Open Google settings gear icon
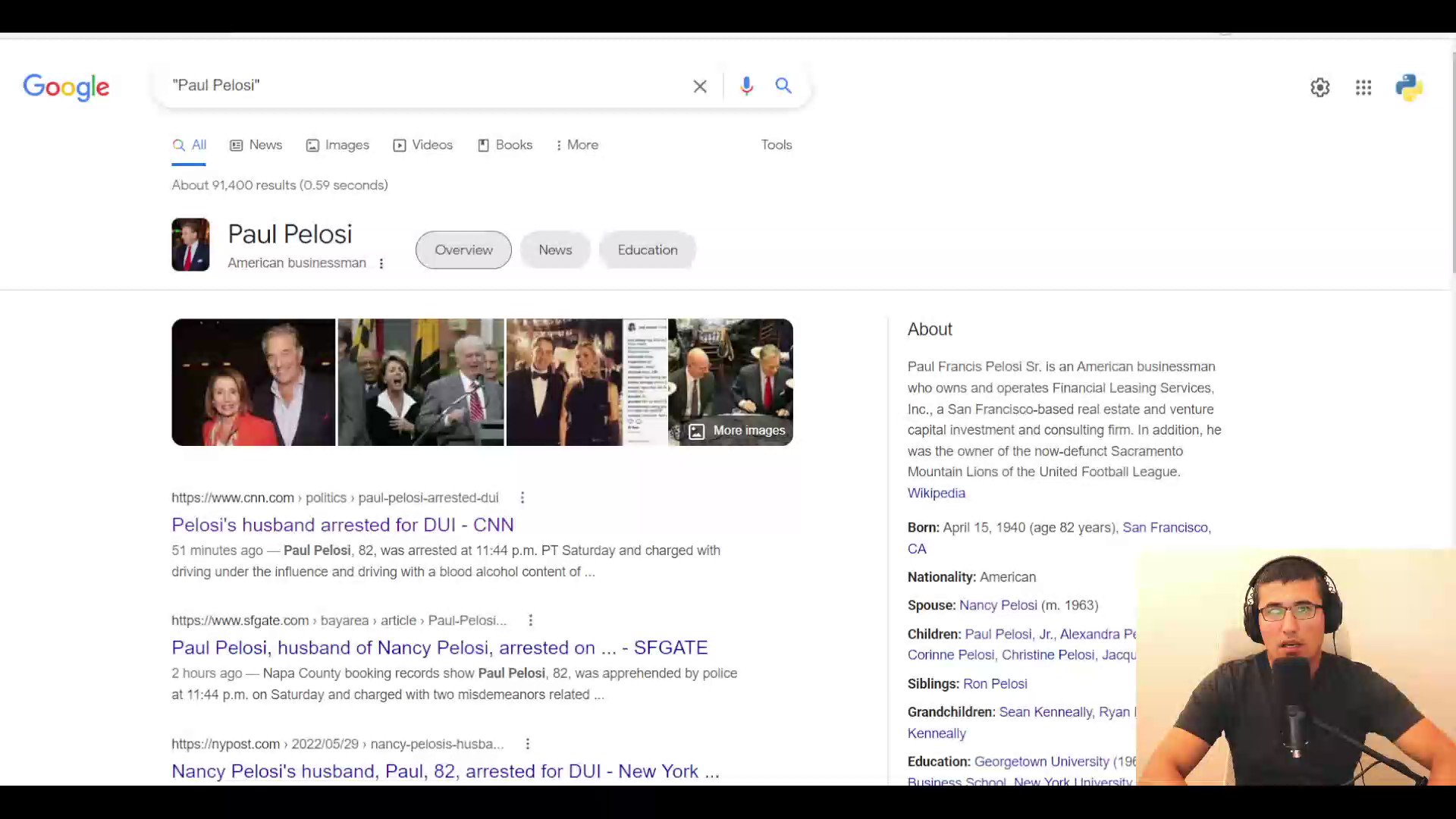Image resolution: width=1456 pixels, height=819 pixels. coord(1320,87)
